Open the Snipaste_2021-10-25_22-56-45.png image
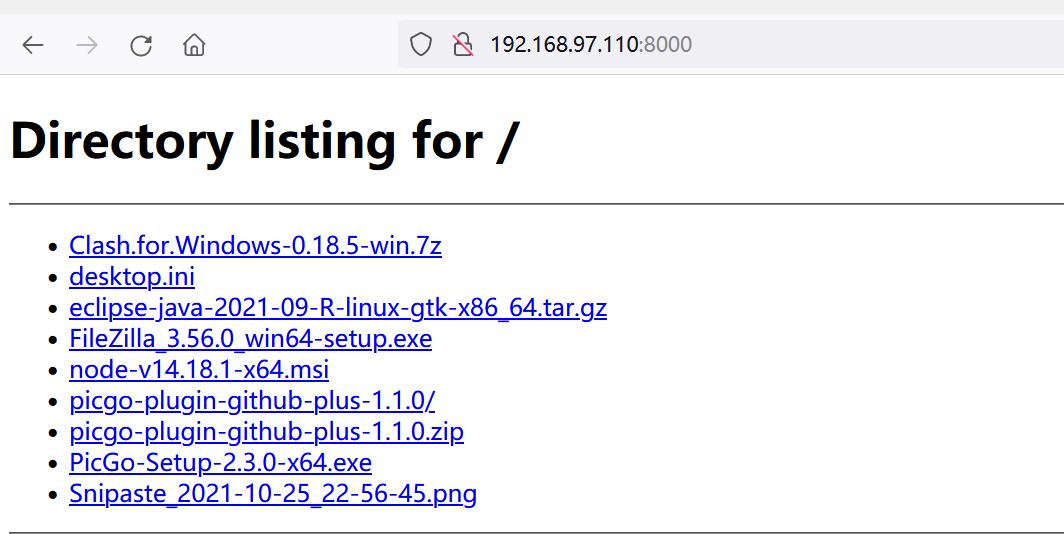The image size is (1064, 534). 272,493
